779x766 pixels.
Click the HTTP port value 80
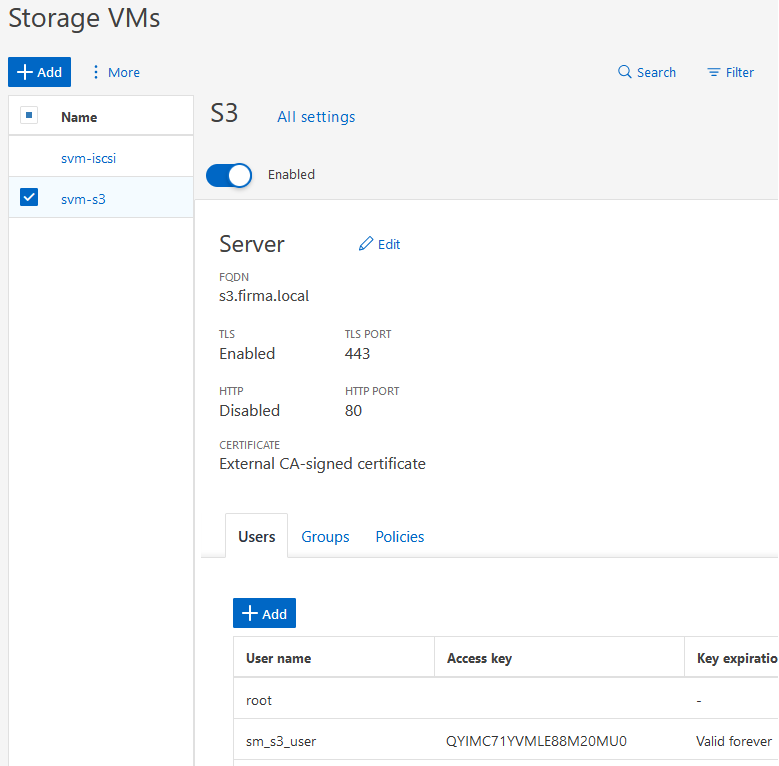[x=353, y=411]
